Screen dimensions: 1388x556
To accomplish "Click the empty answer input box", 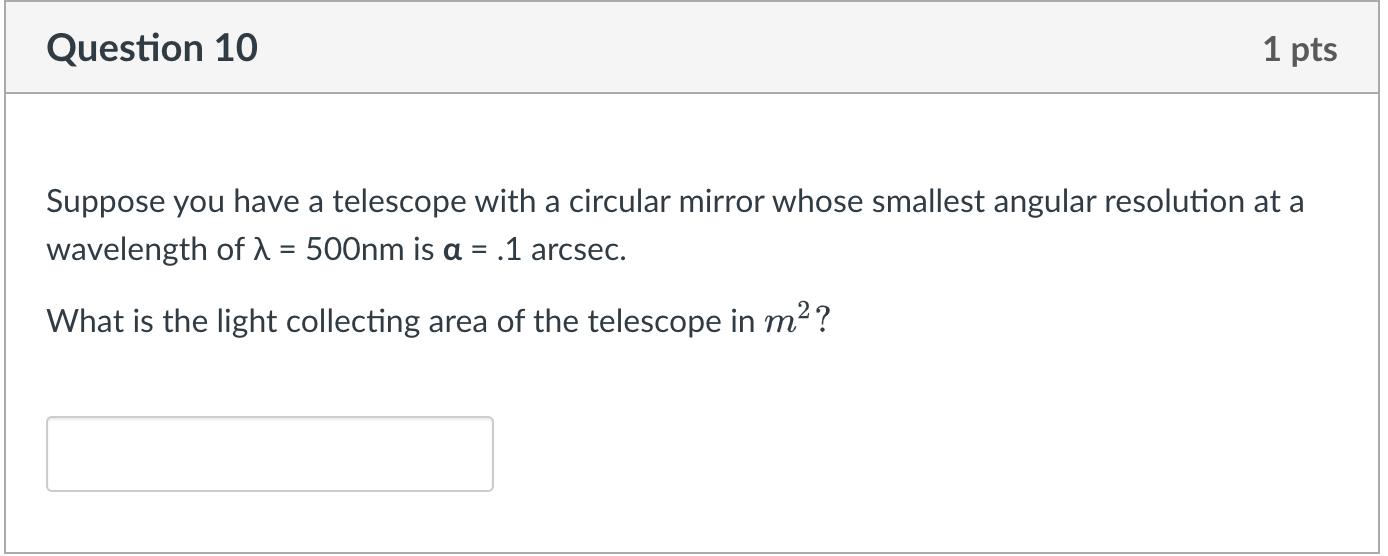I will [270, 454].
